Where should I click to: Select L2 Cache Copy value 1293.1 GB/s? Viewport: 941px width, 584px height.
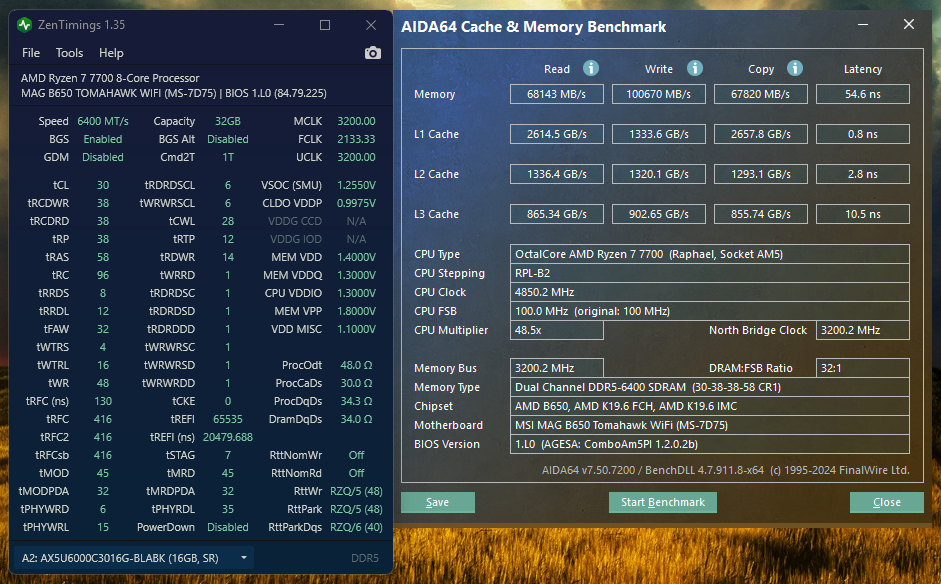click(760, 174)
